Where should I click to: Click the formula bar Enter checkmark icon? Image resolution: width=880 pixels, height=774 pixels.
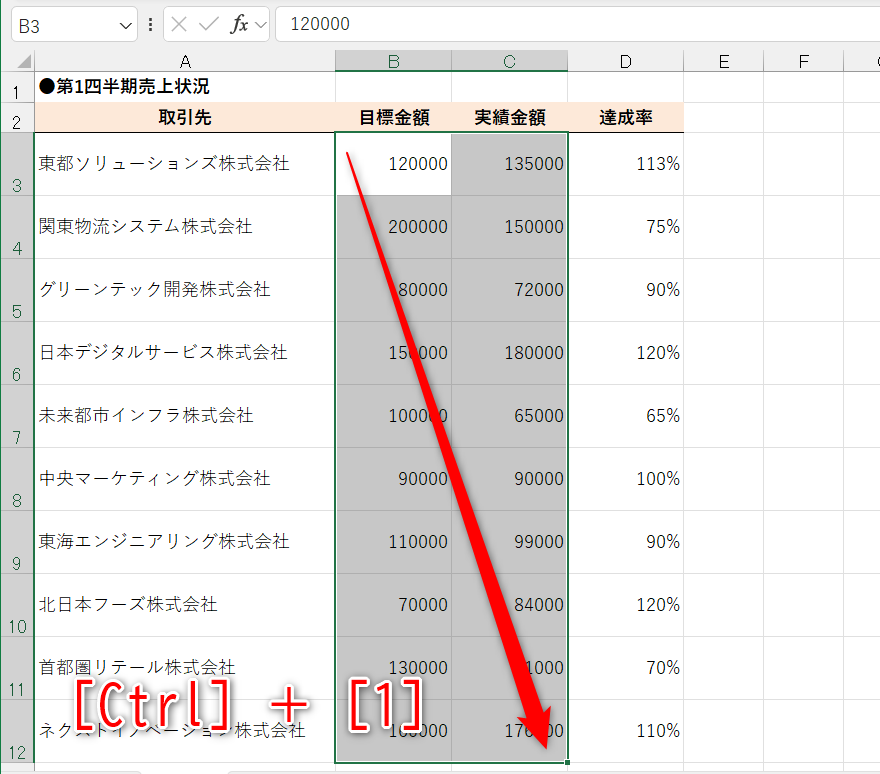pyautogui.click(x=208, y=24)
